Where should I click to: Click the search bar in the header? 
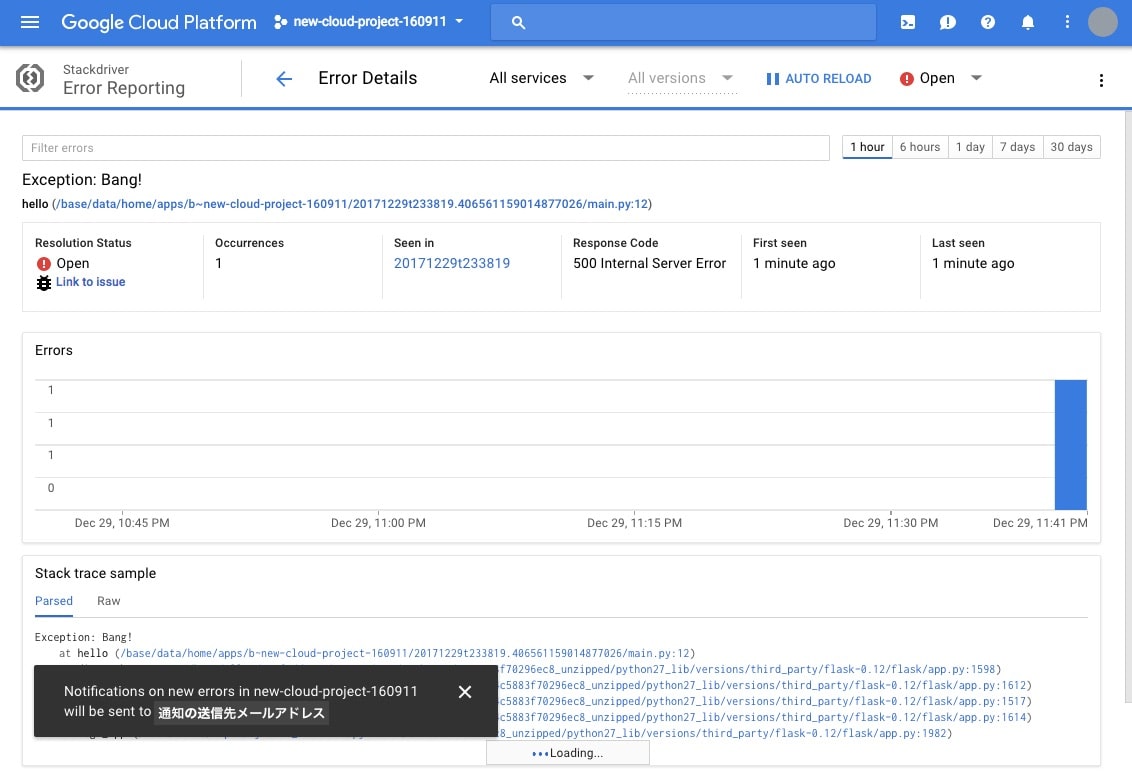[683, 22]
